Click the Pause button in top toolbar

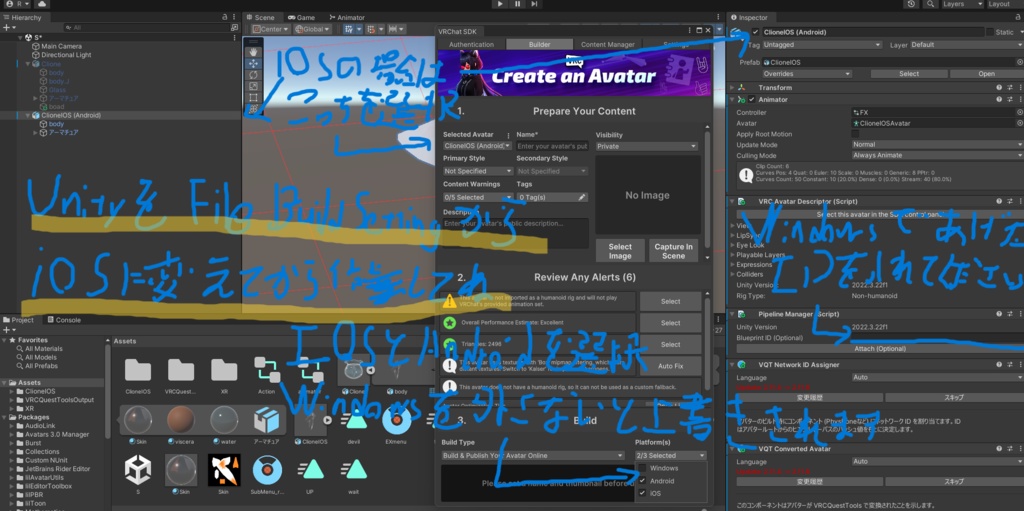[517, 4]
